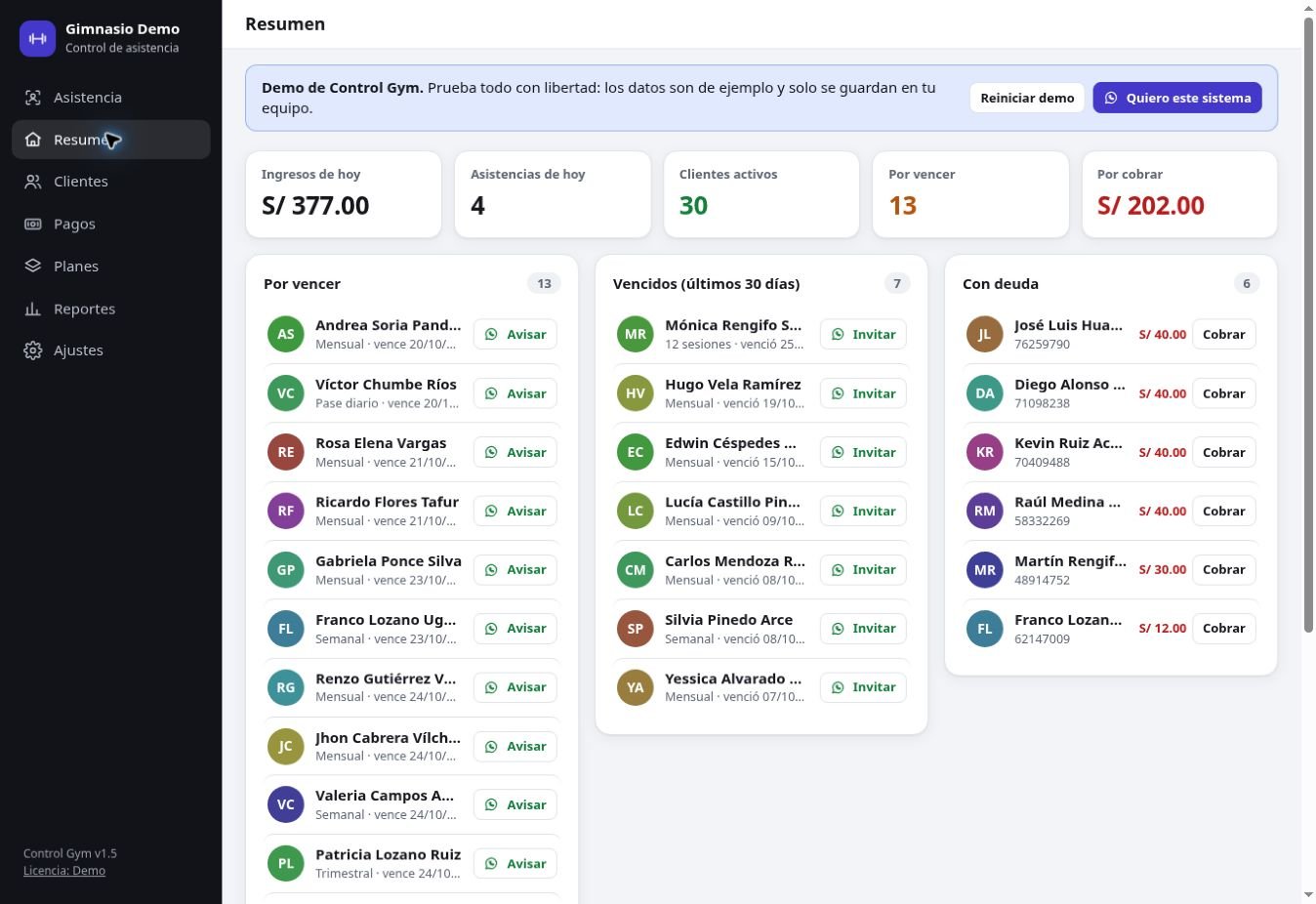Click the Clientes activos 30 card
The width and height of the screenshot is (1316, 904).
point(761,194)
